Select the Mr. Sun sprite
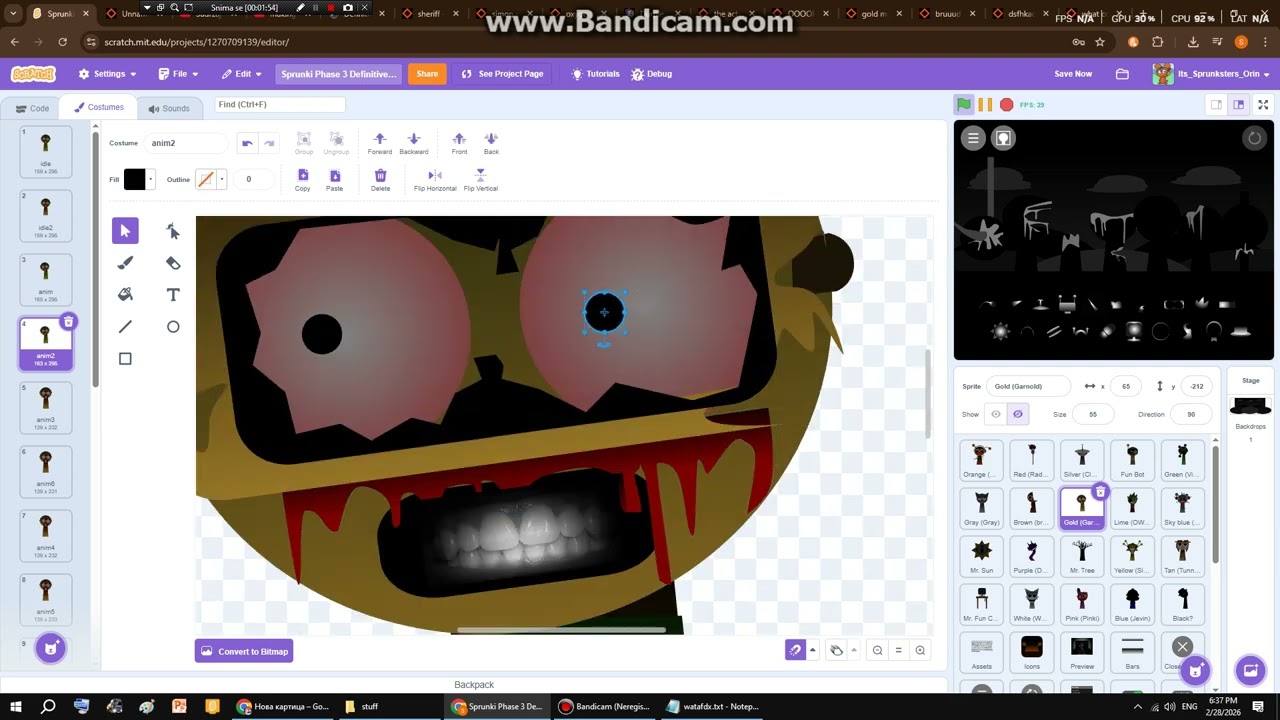Screen dimensions: 1280x720 (982, 558)
